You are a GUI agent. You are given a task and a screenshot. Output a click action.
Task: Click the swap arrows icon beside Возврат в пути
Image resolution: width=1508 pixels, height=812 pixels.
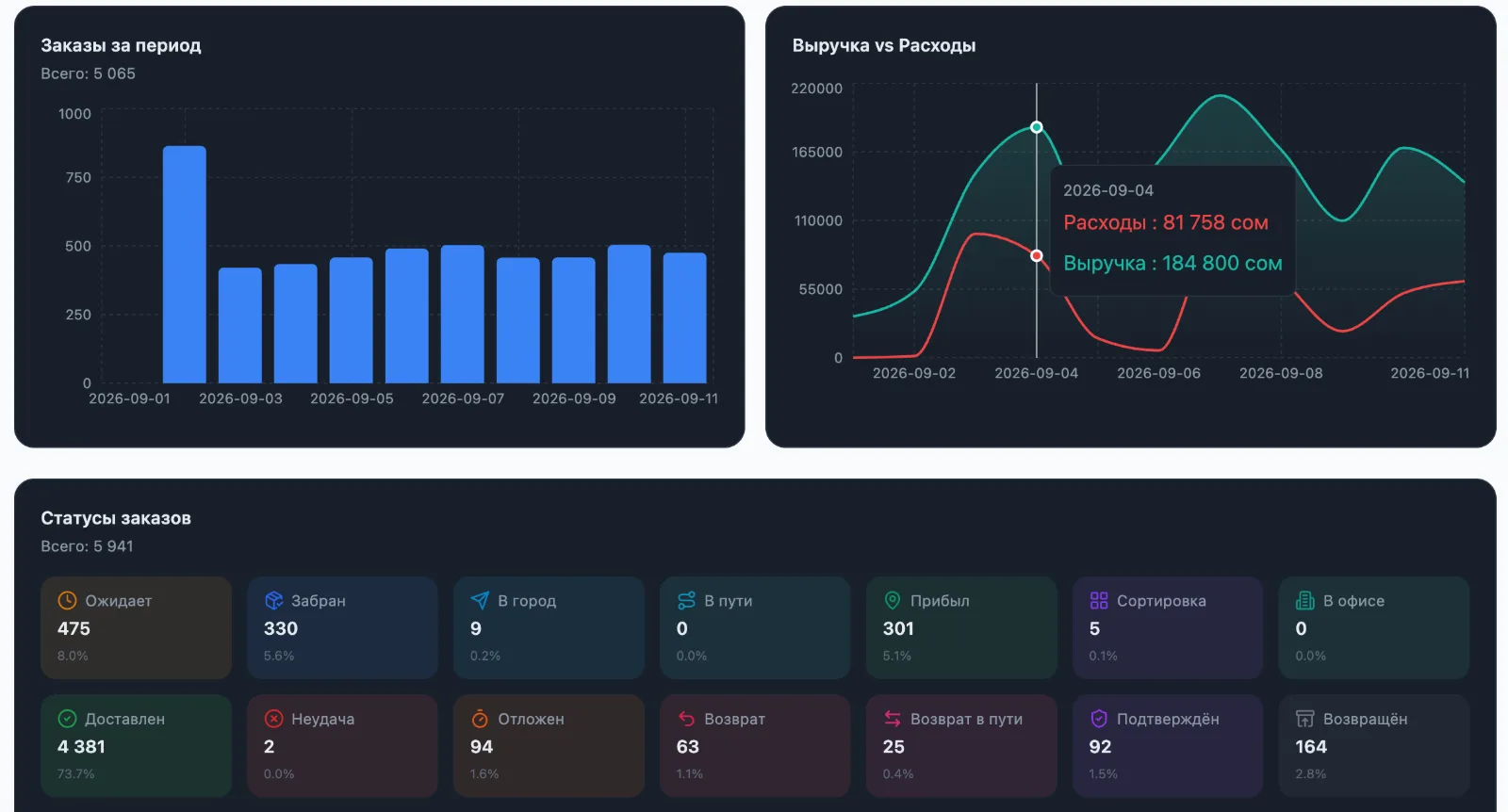(x=893, y=719)
